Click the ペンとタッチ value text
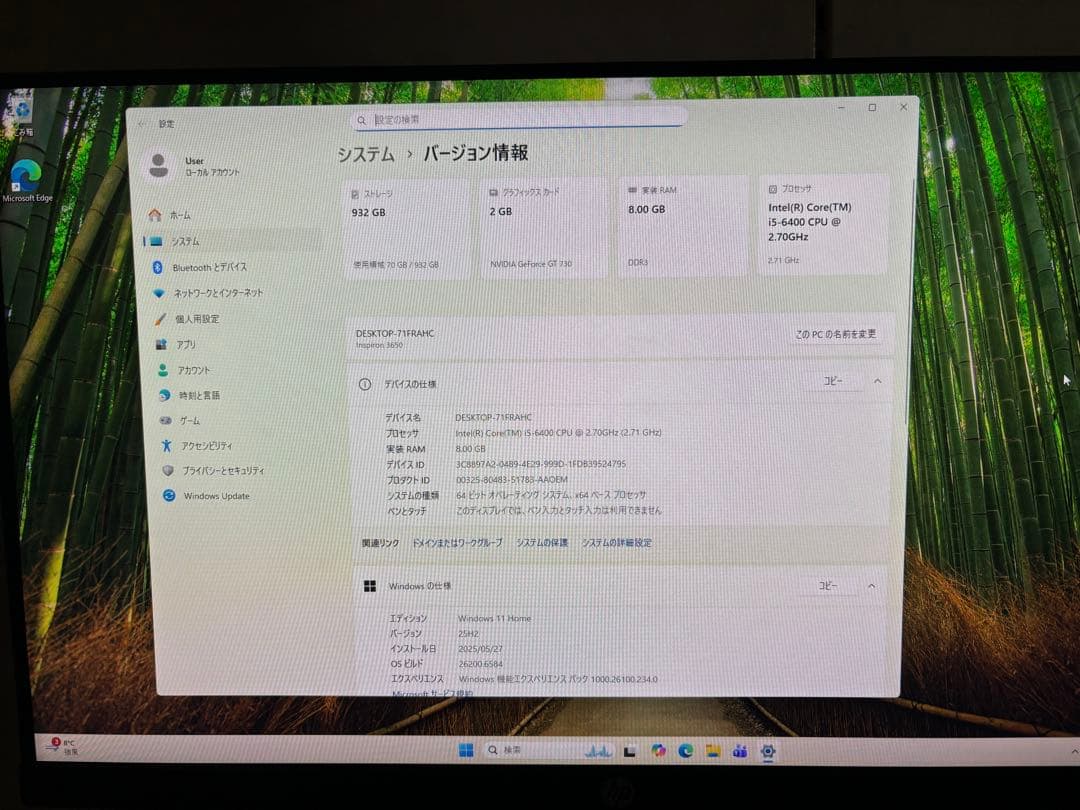Screen dimensions: 1080x810 point(559,510)
